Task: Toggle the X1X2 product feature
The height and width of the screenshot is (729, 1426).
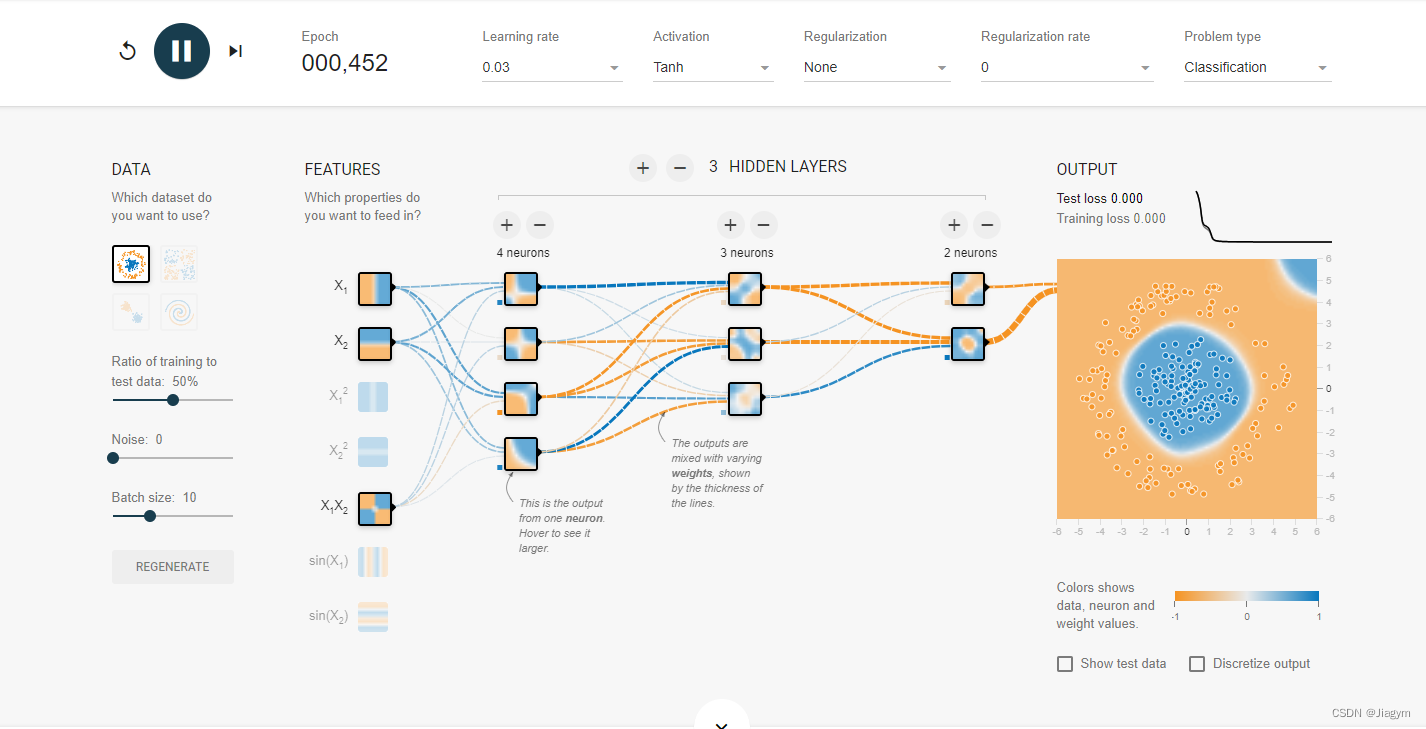Action: [375, 508]
